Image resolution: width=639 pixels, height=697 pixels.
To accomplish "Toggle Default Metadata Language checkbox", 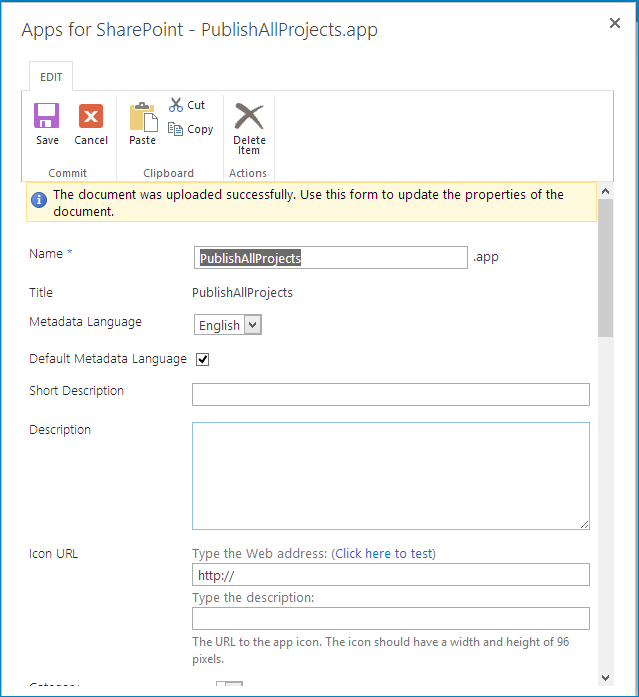I will click(203, 359).
